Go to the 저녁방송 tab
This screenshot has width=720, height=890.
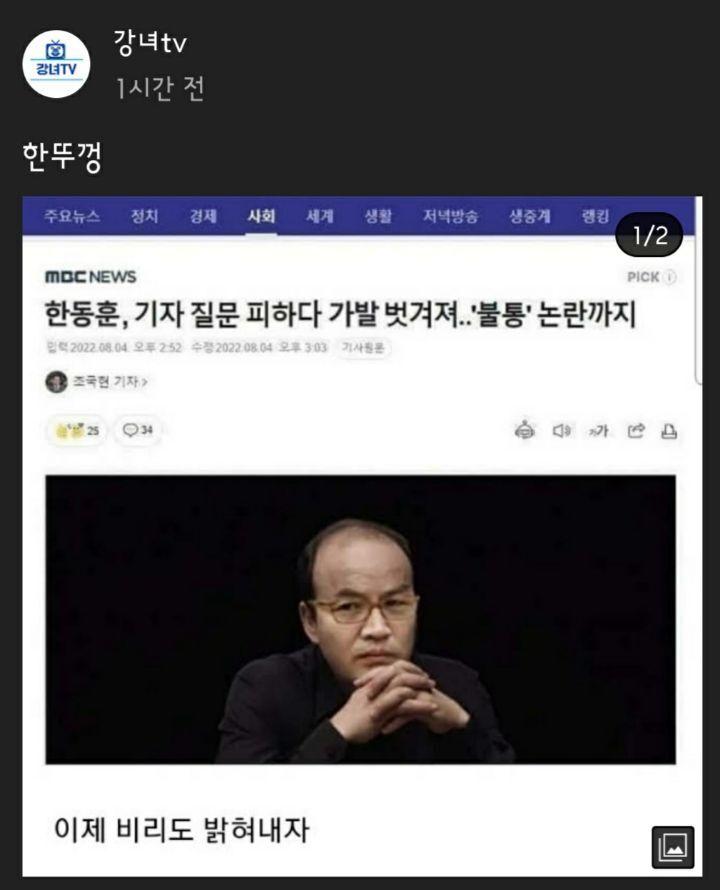(450, 216)
